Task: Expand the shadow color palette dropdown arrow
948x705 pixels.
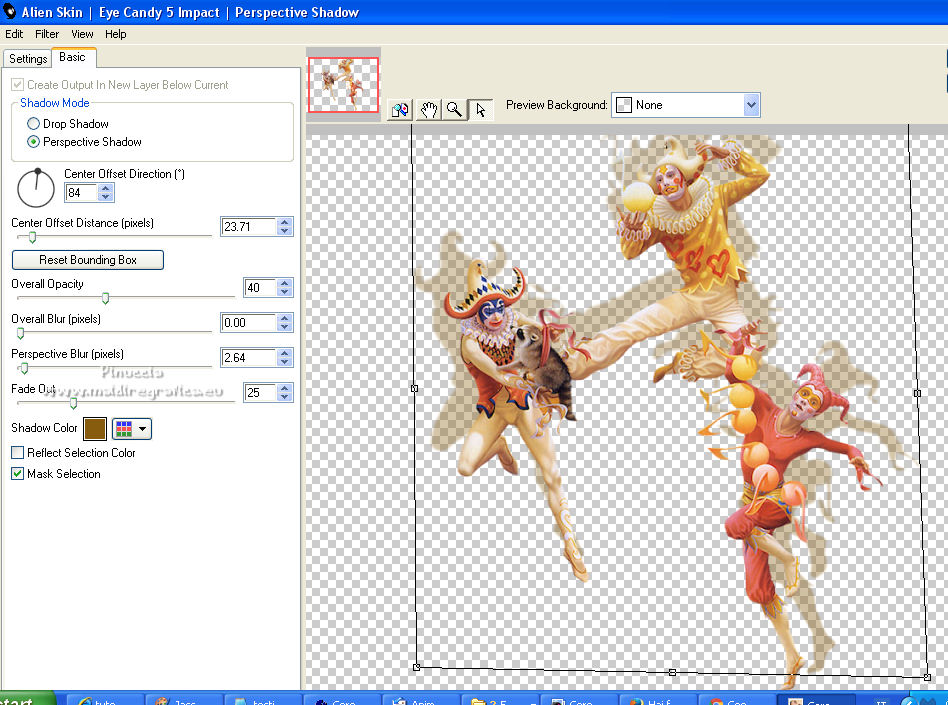Action: tap(143, 429)
